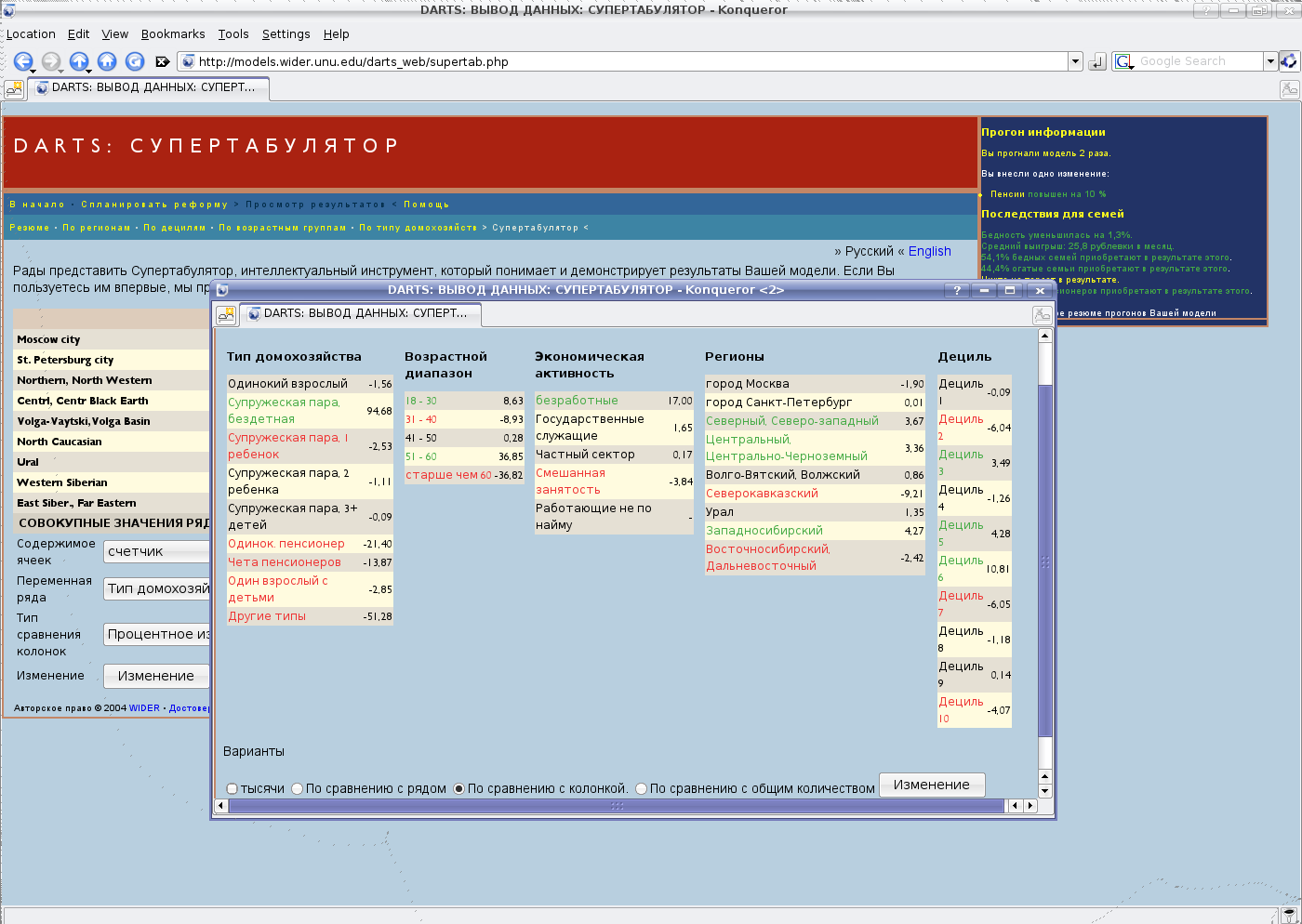The image size is (1302, 924).
Task: Click the Back navigation arrow icon
Action: click(22, 61)
